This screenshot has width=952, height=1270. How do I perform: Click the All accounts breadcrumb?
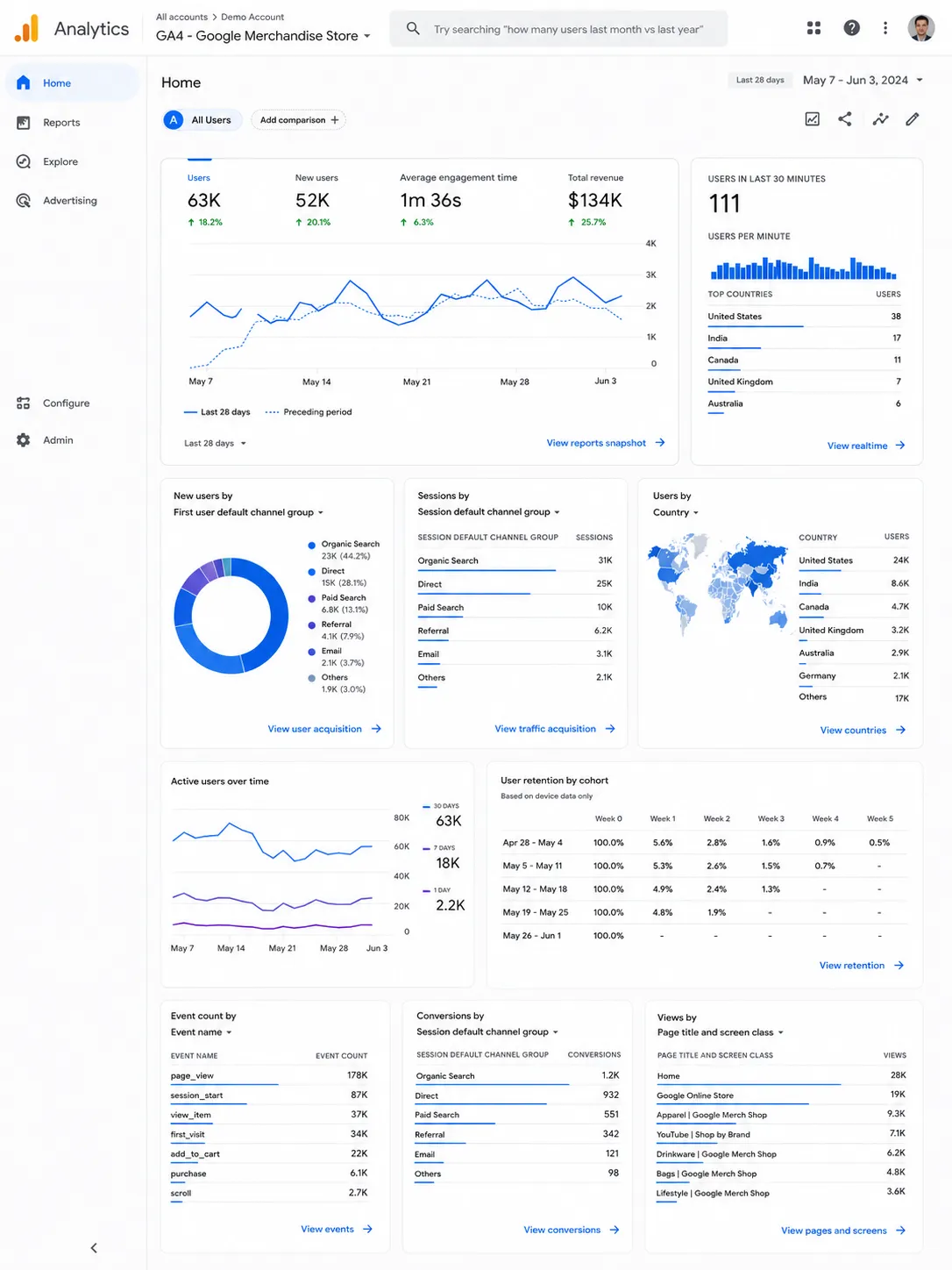click(x=181, y=17)
